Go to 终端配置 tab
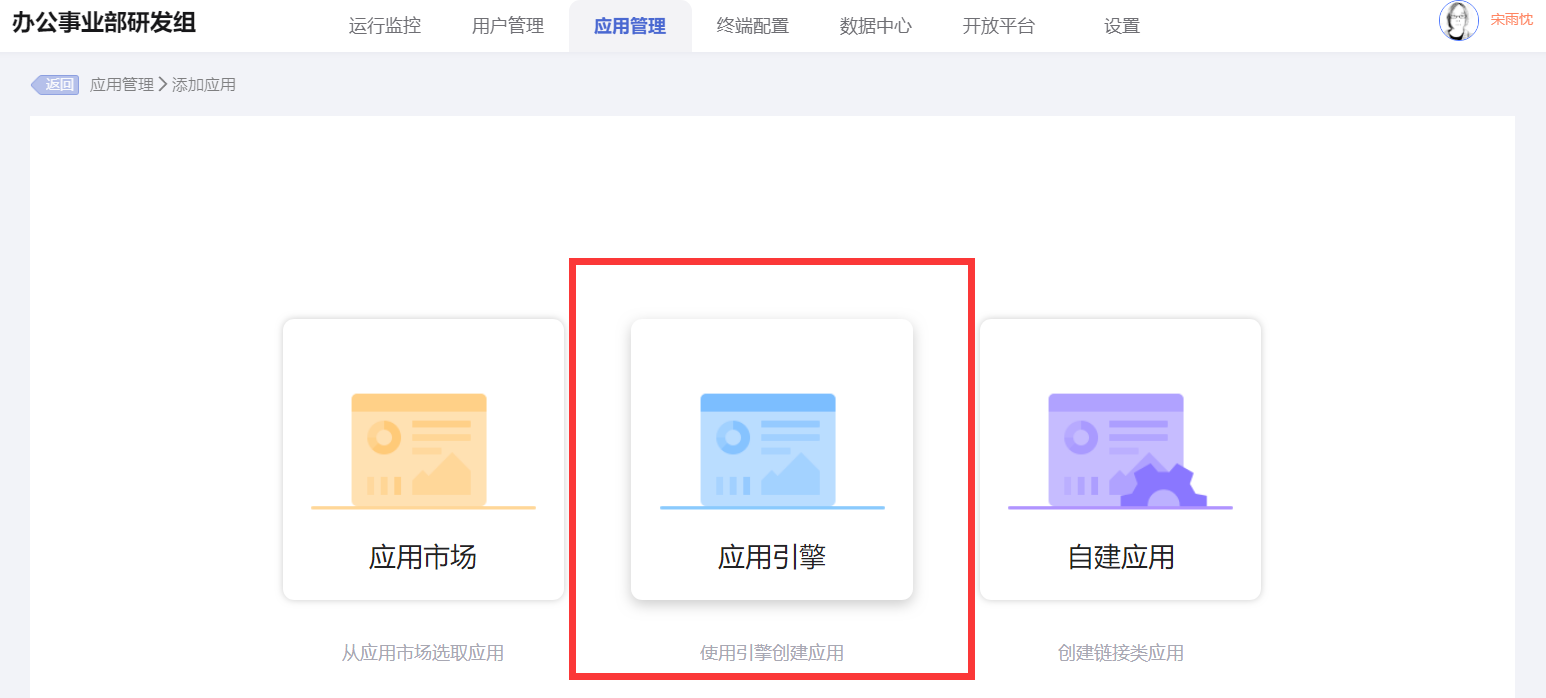 753,26
